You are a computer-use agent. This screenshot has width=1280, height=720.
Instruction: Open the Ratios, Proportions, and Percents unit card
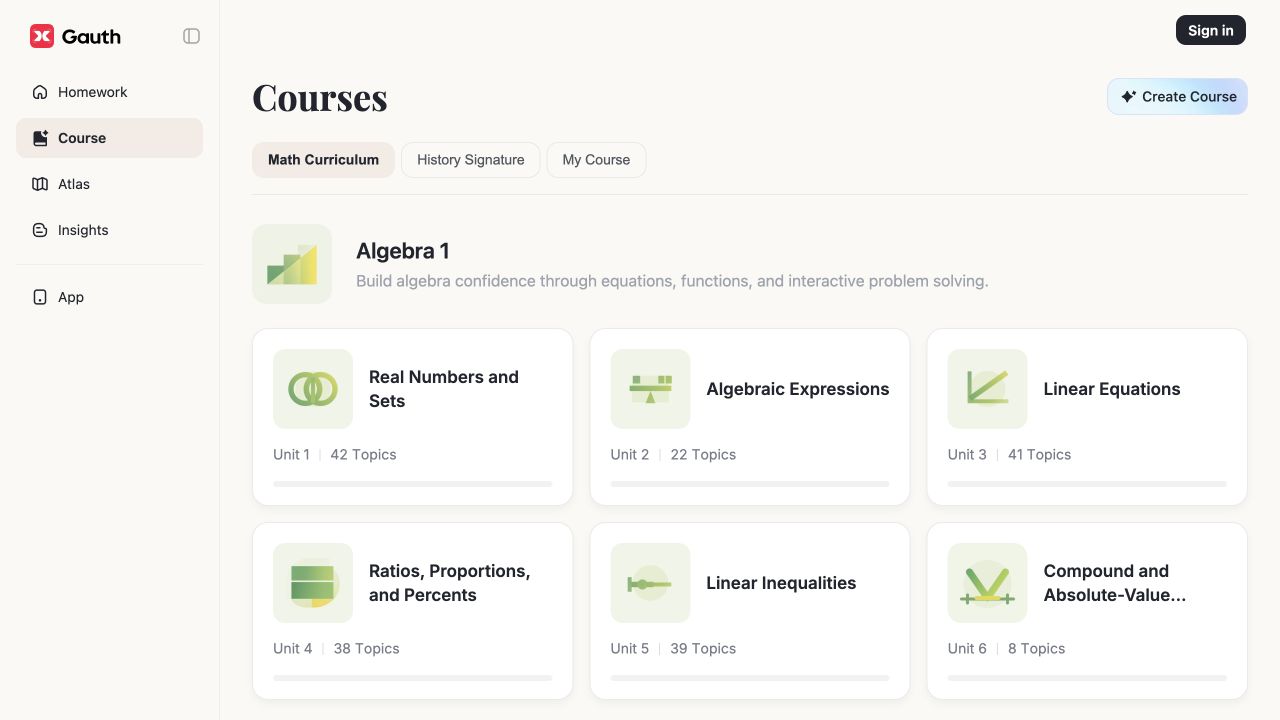[x=412, y=611]
